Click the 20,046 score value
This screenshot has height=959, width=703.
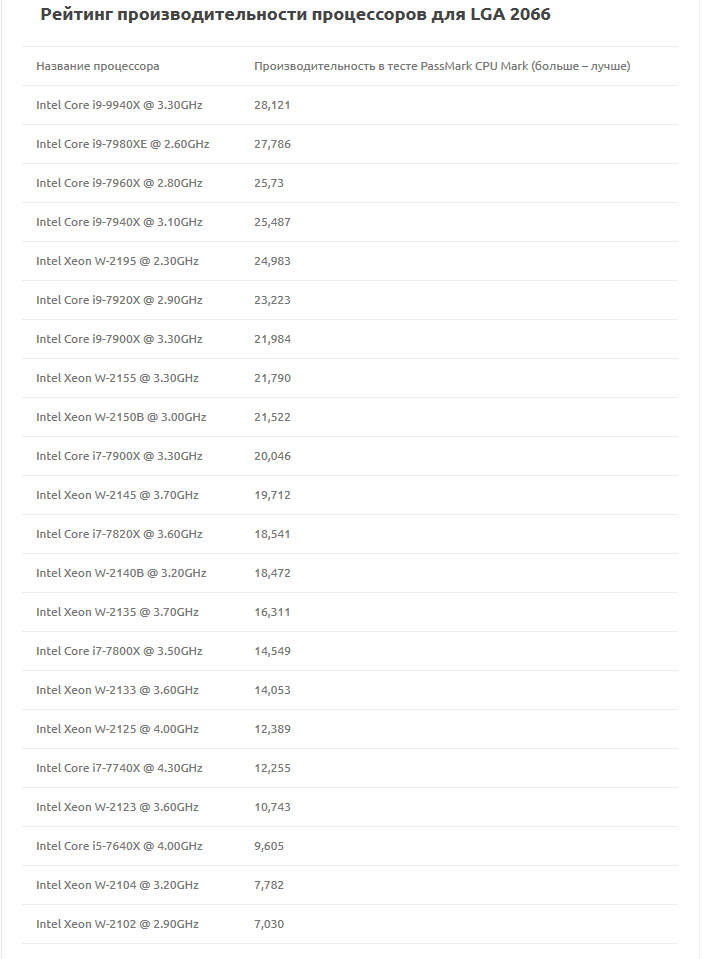coord(272,456)
